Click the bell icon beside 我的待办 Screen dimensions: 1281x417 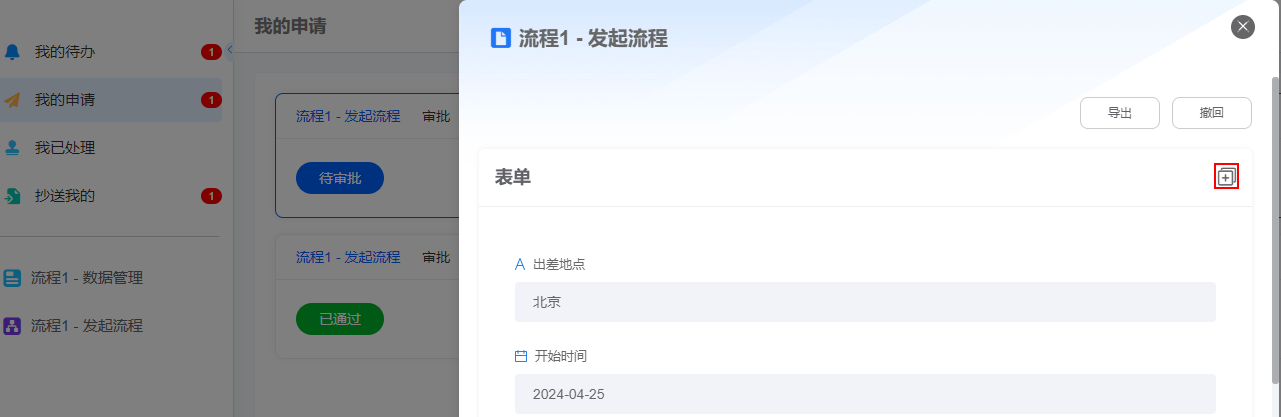(12, 51)
